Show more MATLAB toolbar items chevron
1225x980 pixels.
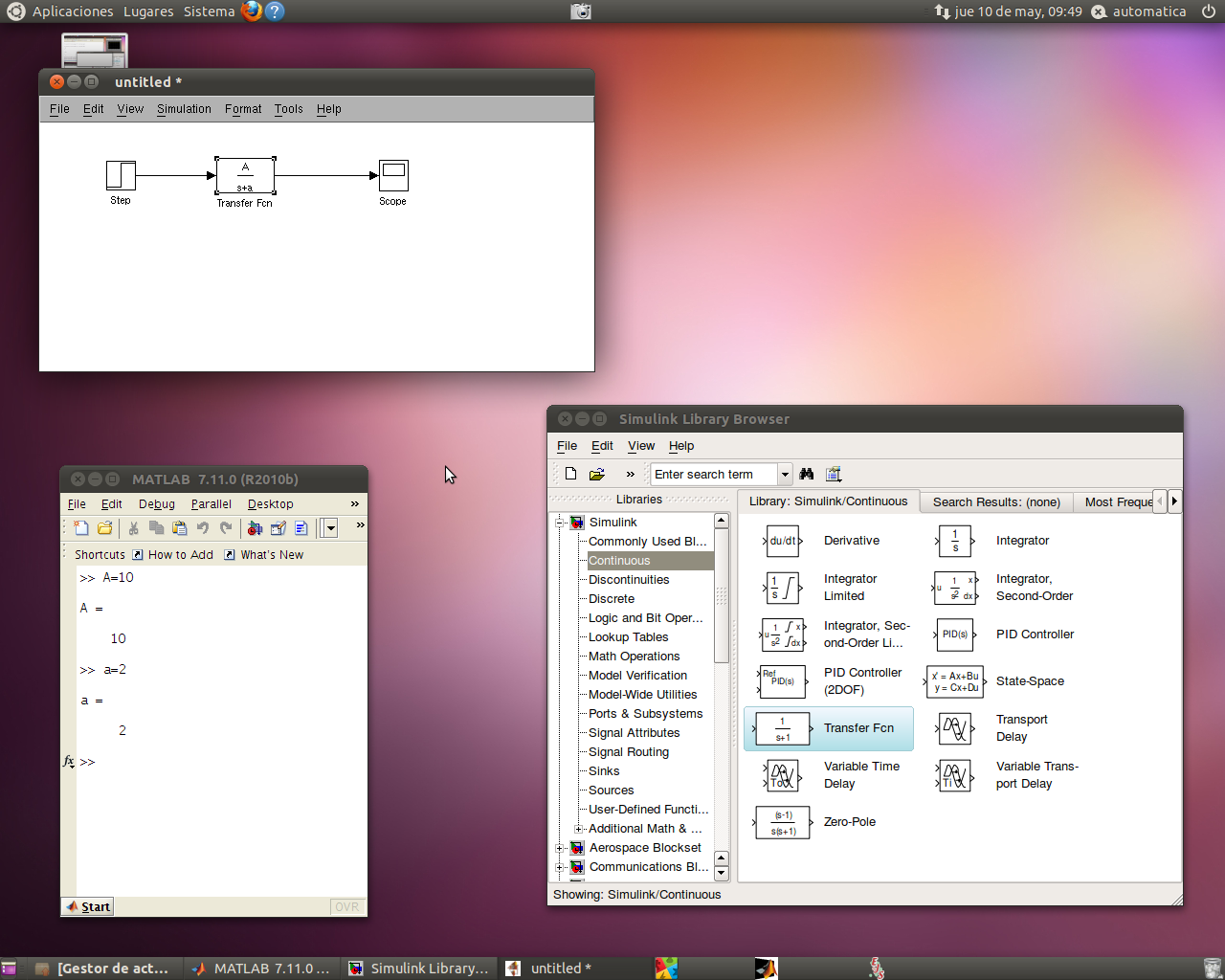360,524
